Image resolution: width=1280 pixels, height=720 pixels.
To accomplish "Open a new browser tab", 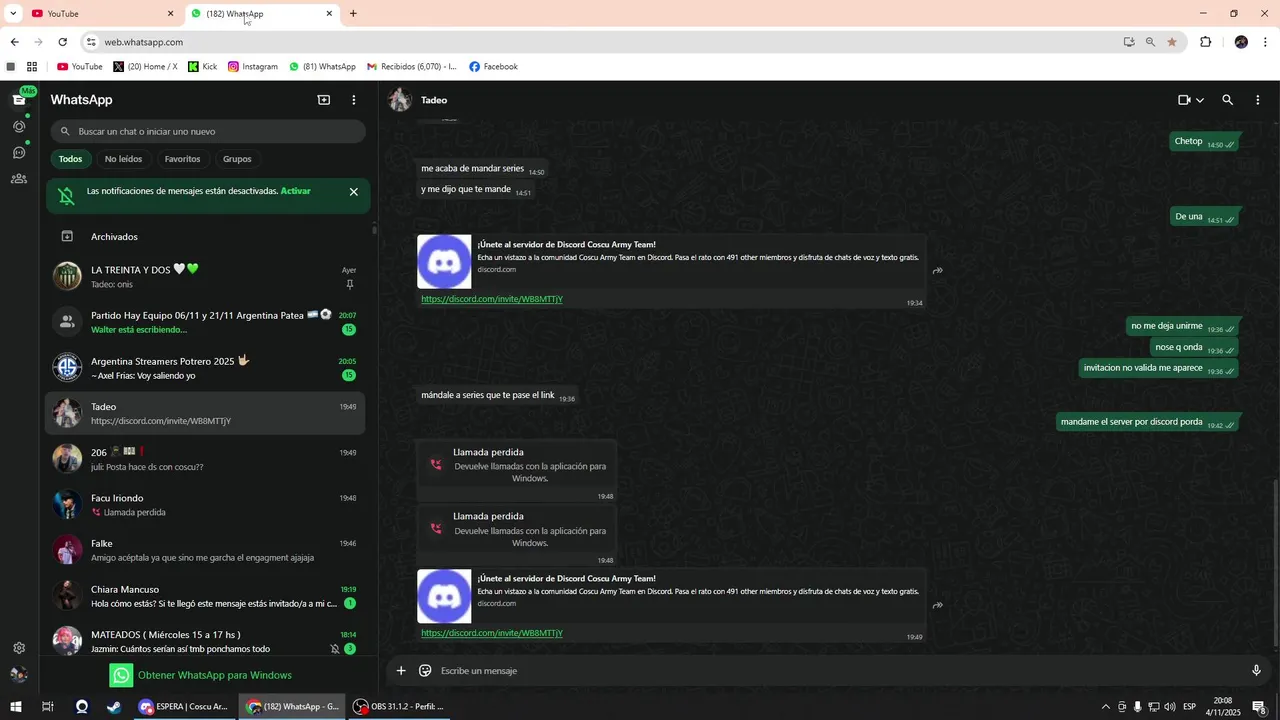I will point(353,14).
